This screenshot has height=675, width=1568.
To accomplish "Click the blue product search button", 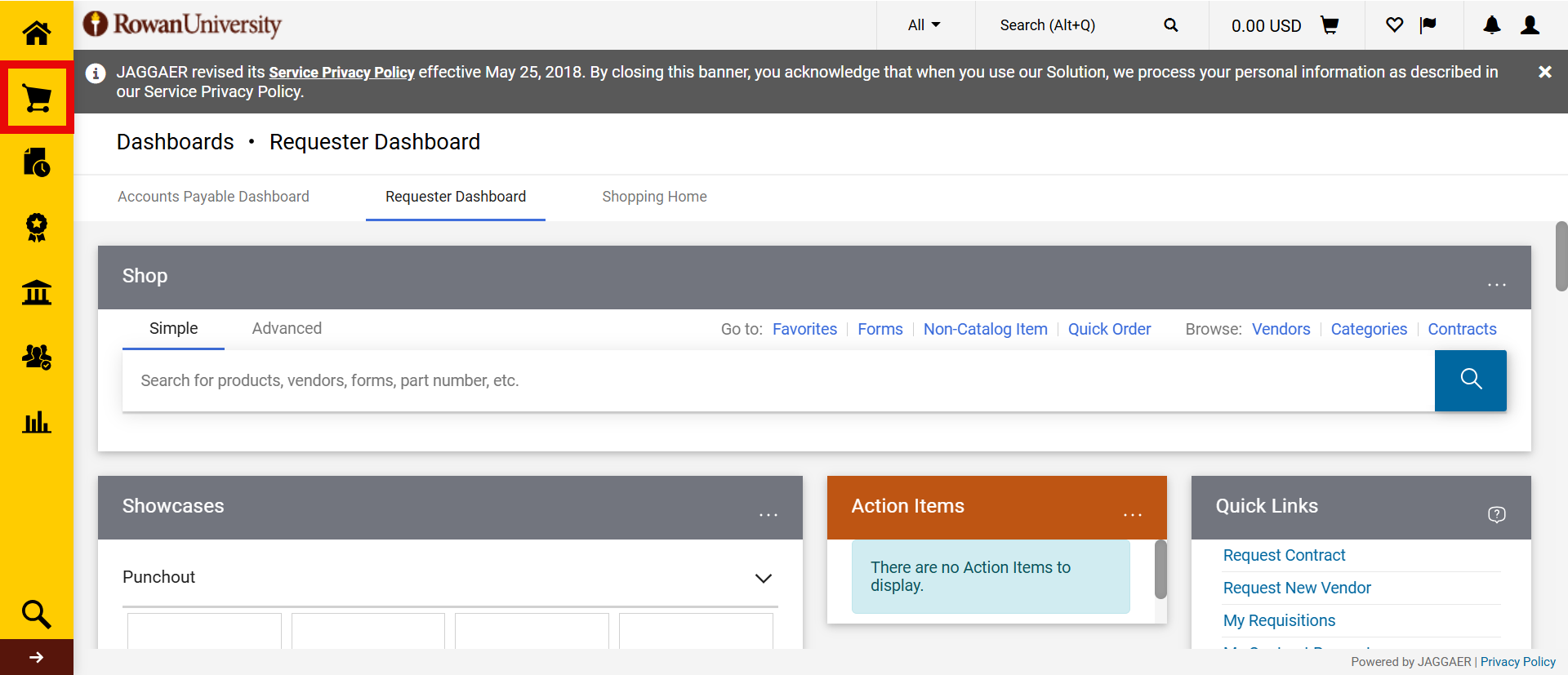I will pos(1470,380).
